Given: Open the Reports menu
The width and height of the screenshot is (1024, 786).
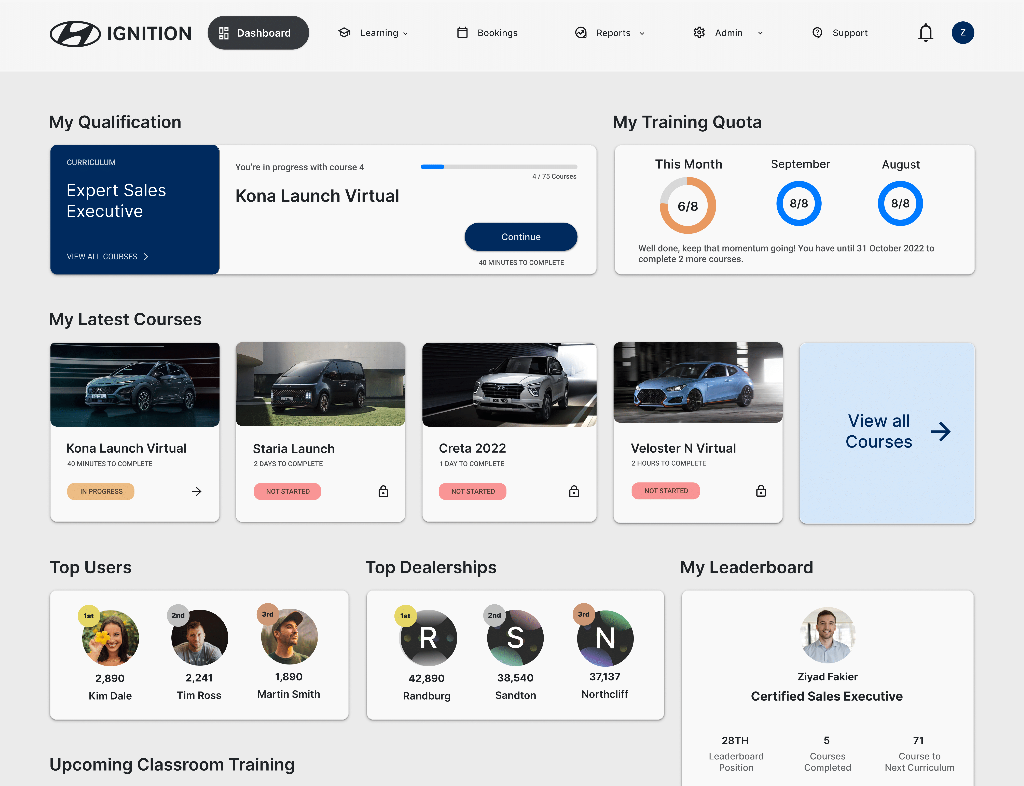Looking at the screenshot, I should pyautogui.click(x=609, y=33).
